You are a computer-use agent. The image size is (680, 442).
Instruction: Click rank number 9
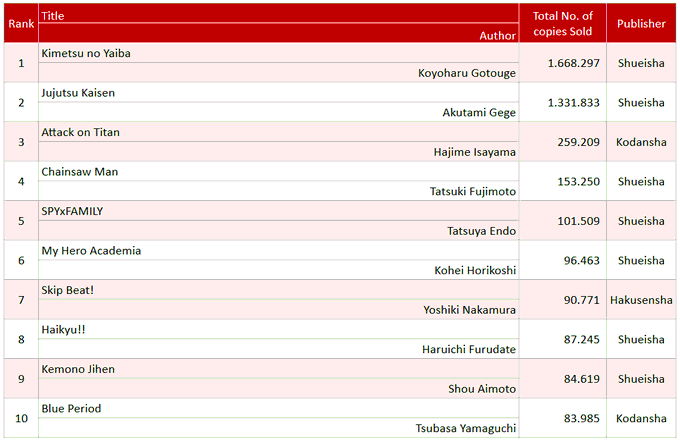point(21,379)
